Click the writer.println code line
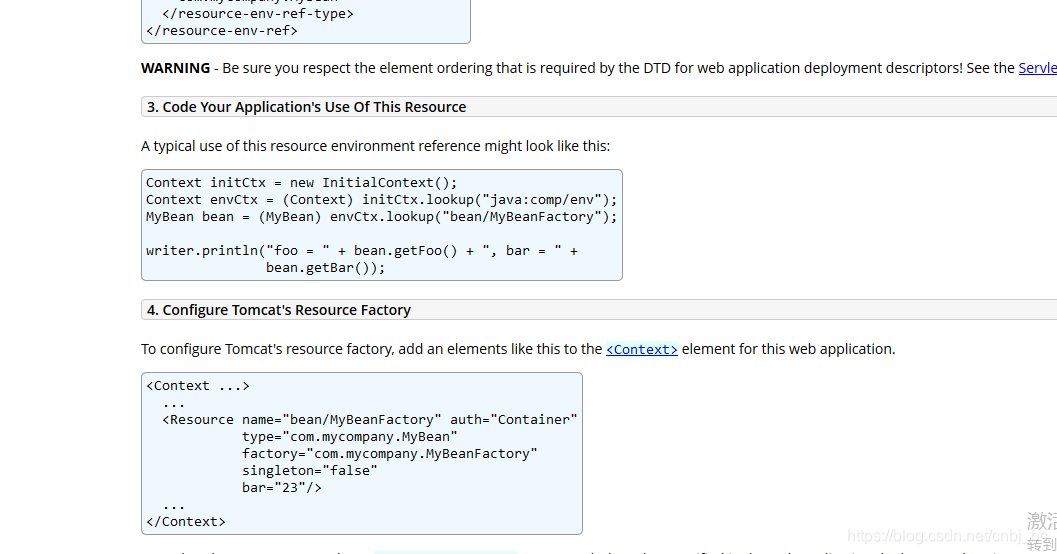Screen dimensions: 1057x554 pyautogui.click(x=362, y=251)
